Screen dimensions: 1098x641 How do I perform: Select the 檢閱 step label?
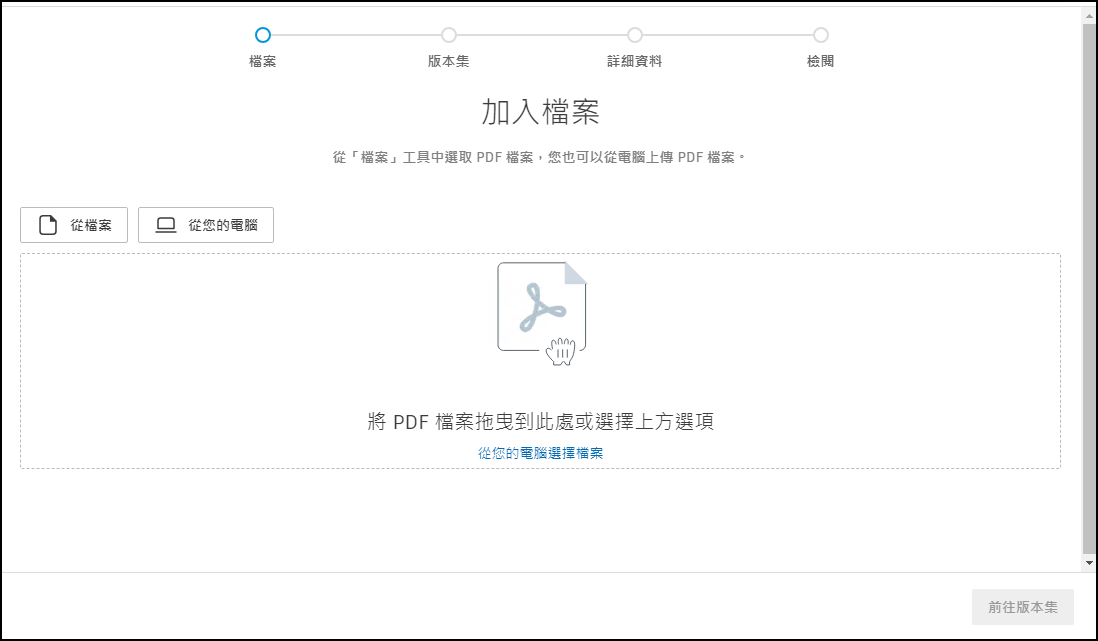(x=821, y=60)
